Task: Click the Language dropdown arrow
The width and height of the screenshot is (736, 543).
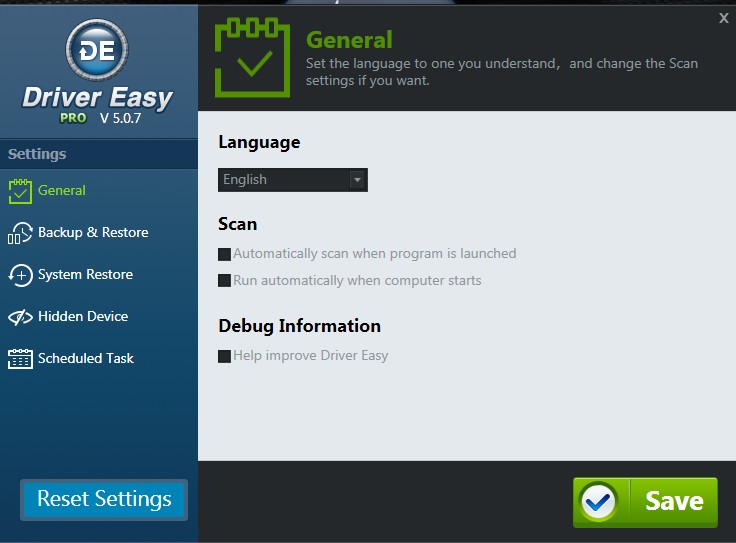Action: [357, 180]
